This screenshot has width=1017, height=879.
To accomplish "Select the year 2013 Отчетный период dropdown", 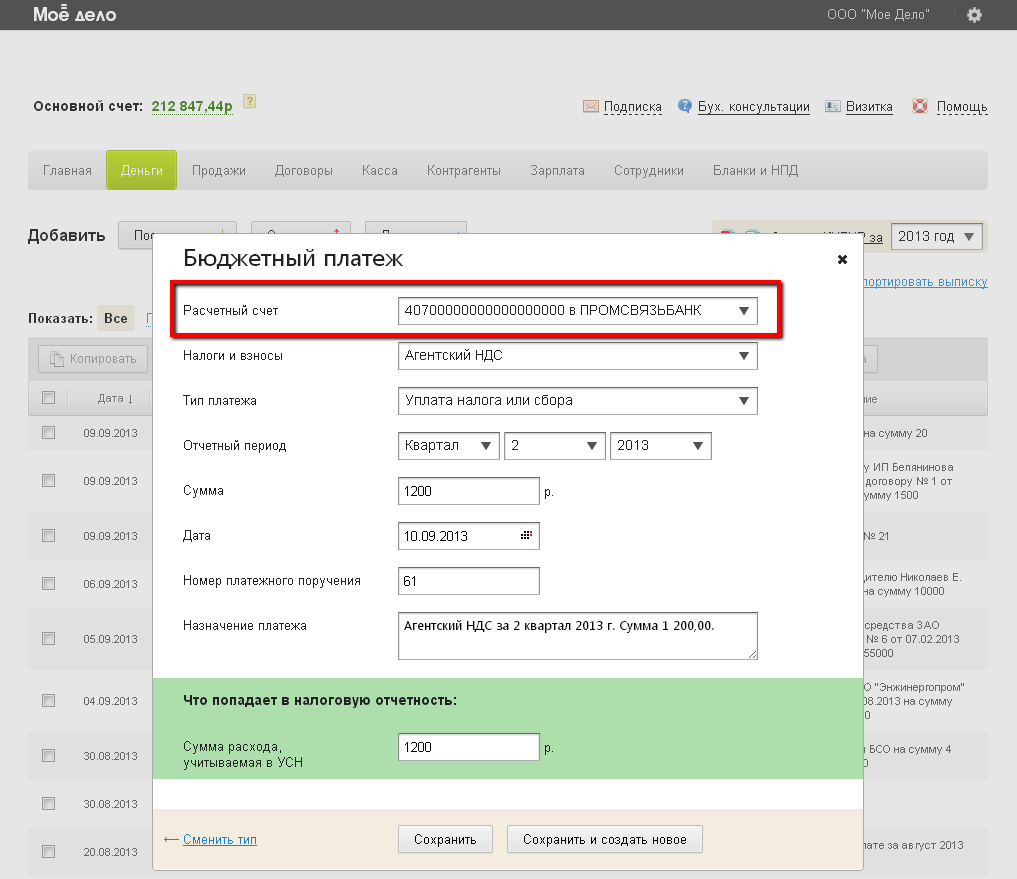I will (660, 446).
